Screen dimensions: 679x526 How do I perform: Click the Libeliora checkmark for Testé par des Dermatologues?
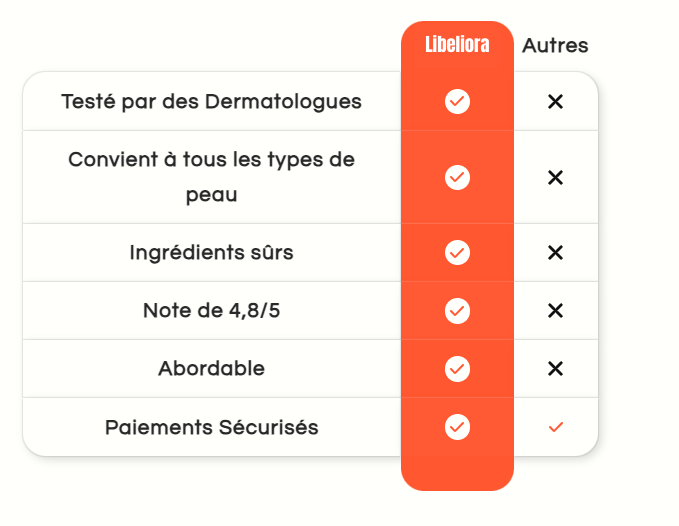coord(457,101)
